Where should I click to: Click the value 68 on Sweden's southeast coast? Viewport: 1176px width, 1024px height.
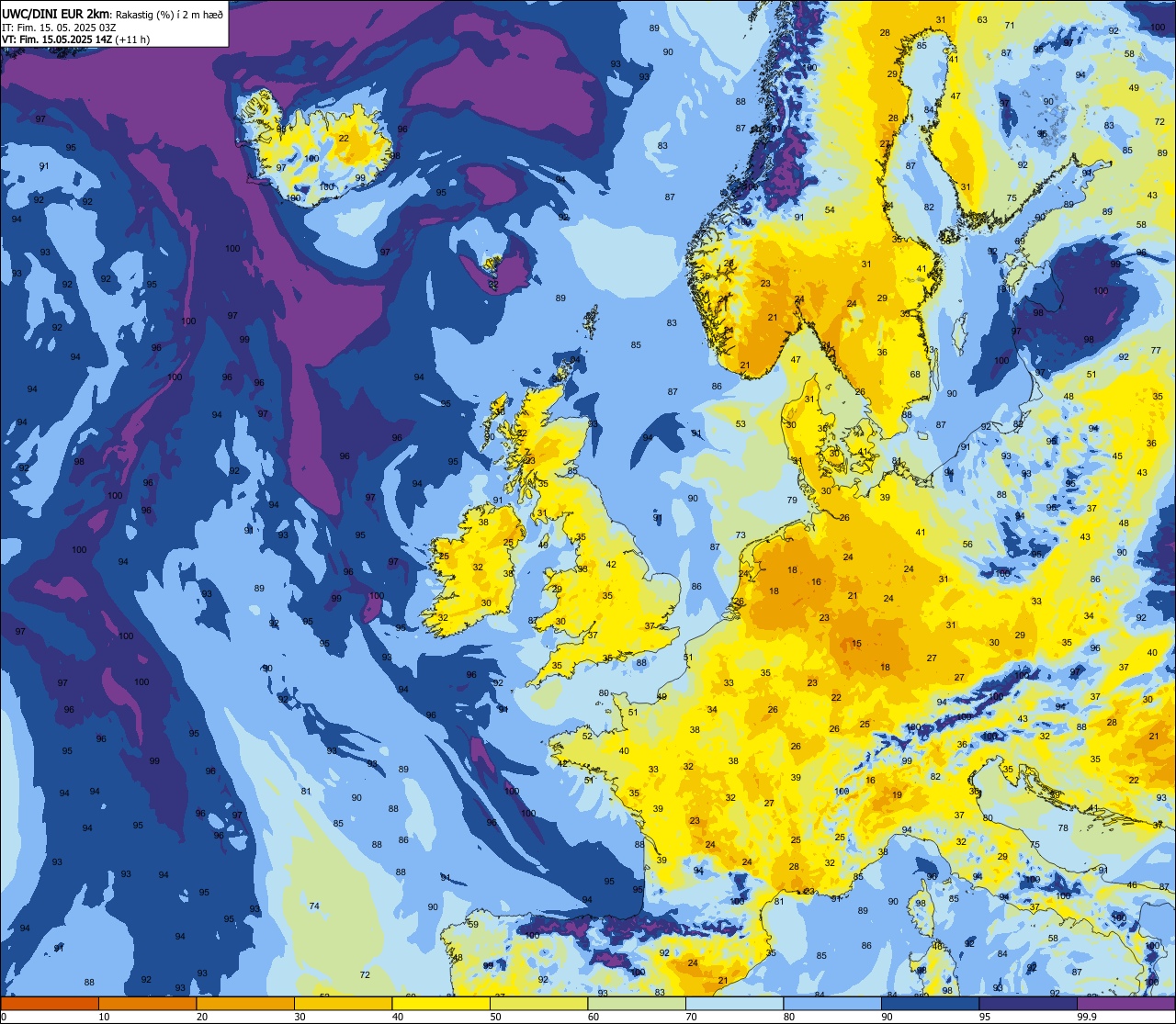coord(915,375)
